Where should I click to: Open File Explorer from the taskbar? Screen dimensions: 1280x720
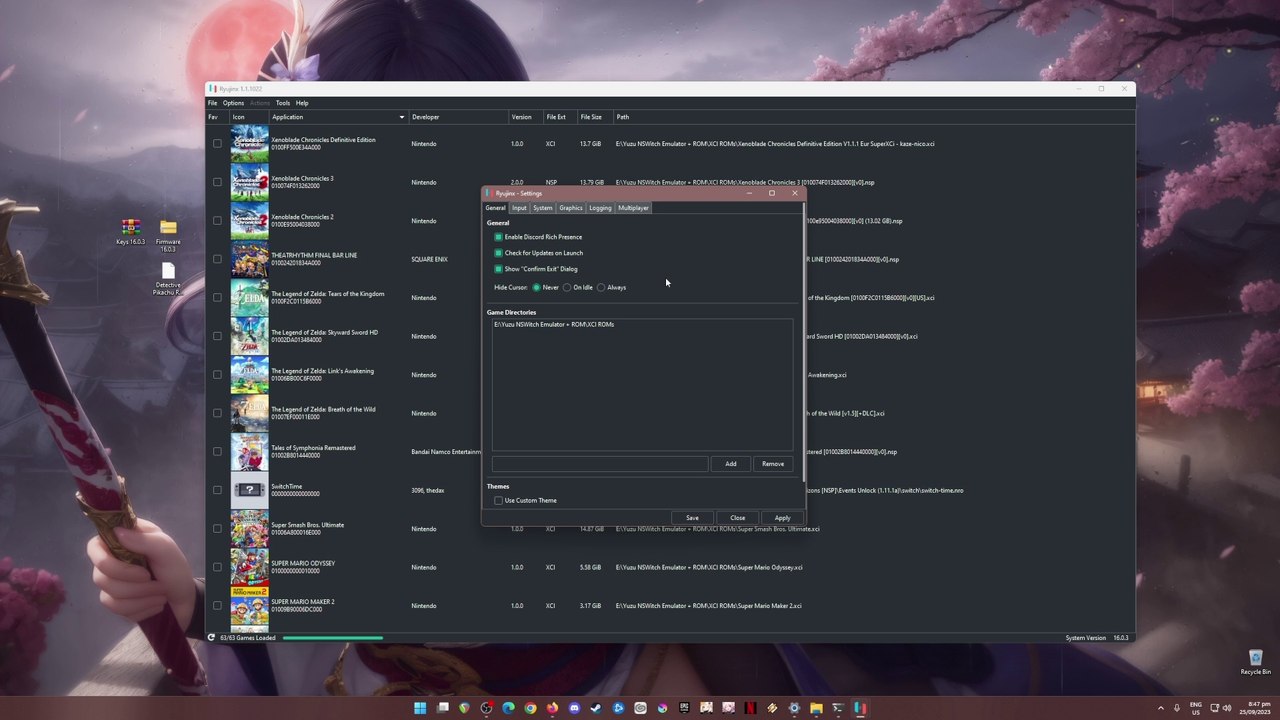[816, 708]
